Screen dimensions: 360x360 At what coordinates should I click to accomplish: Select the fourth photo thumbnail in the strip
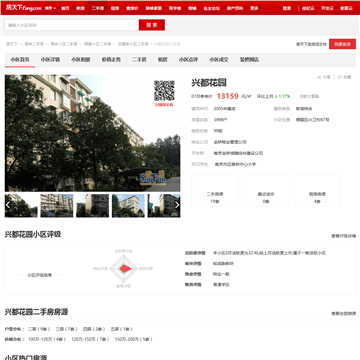[x=128, y=206]
